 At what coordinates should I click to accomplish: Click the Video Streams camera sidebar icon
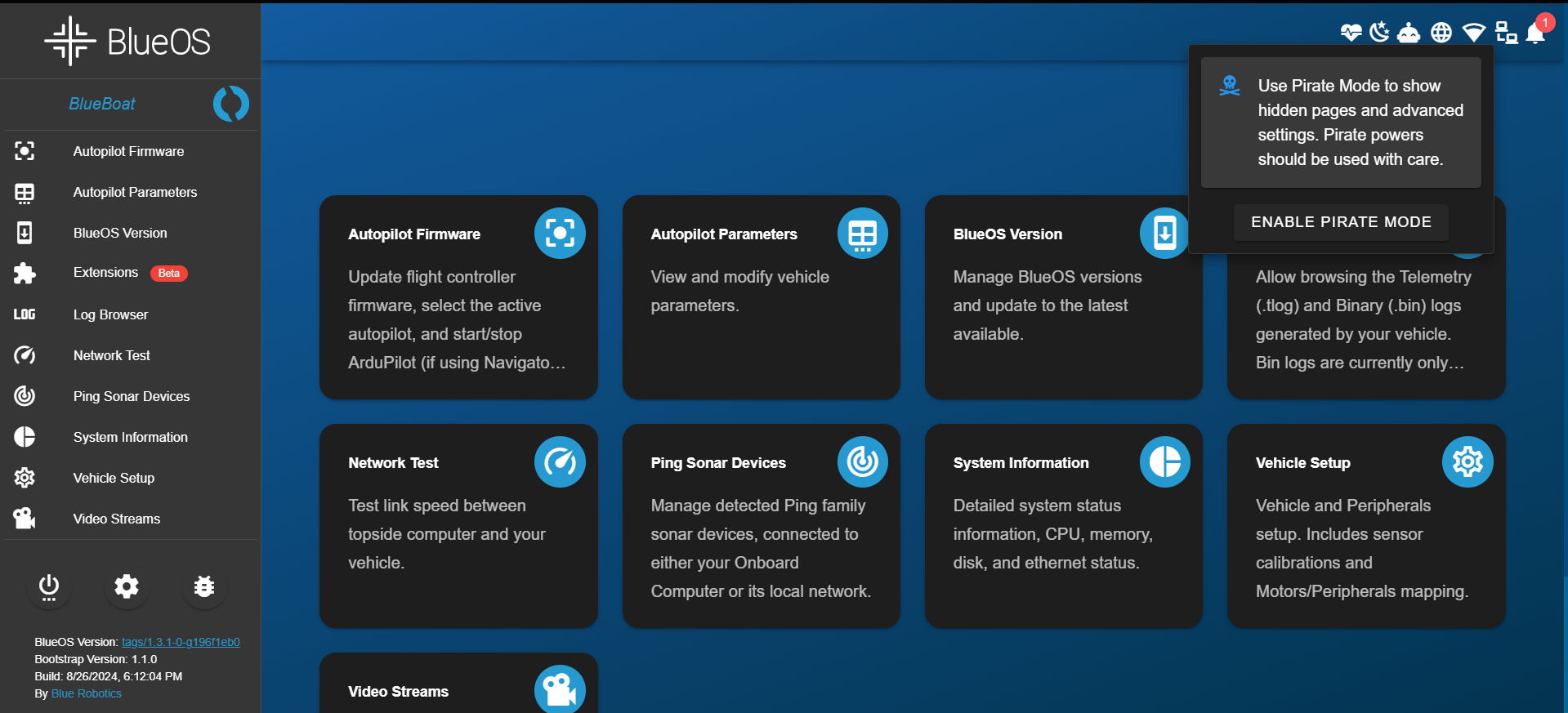pyautogui.click(x=25, y=519)
